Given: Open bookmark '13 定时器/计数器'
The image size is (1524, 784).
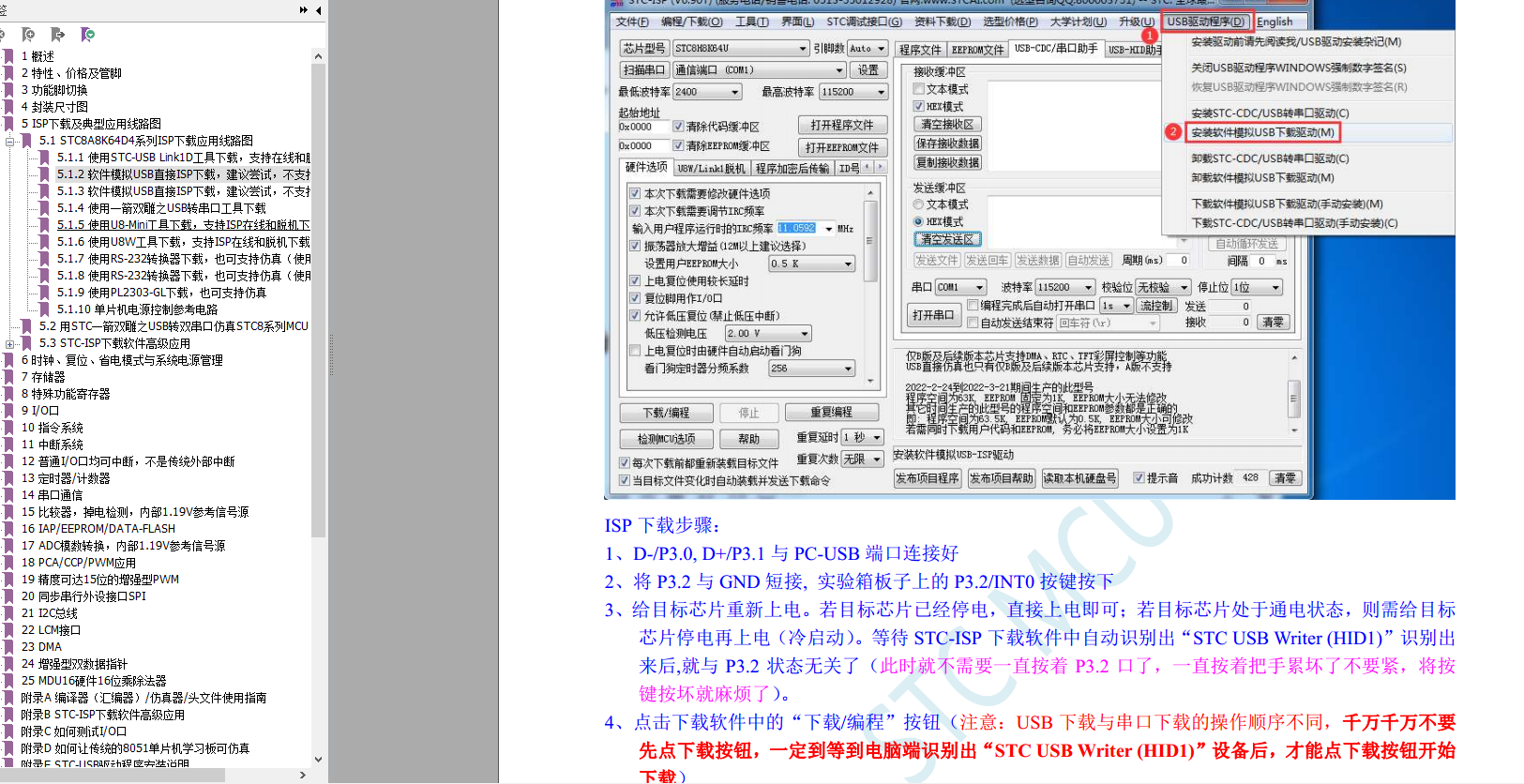Looking at the screenshot, I should [66, 478].
